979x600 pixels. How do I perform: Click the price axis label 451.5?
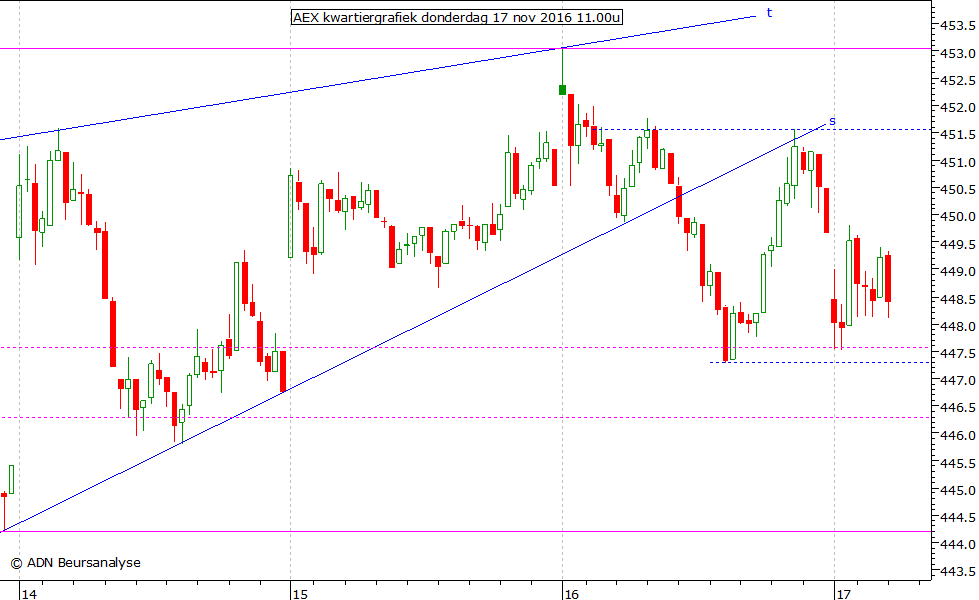coord(958,135)
